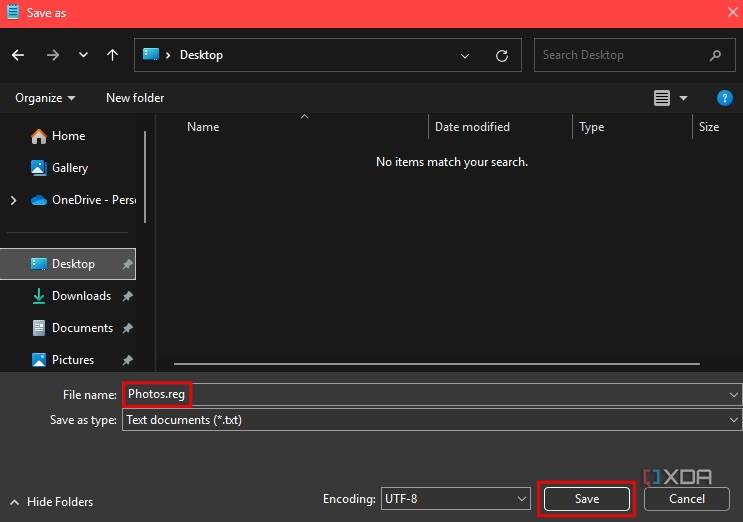Screen dimensions: 743x522
Task: Open Gallery in the navigation pane
Action: coord(70,168)
